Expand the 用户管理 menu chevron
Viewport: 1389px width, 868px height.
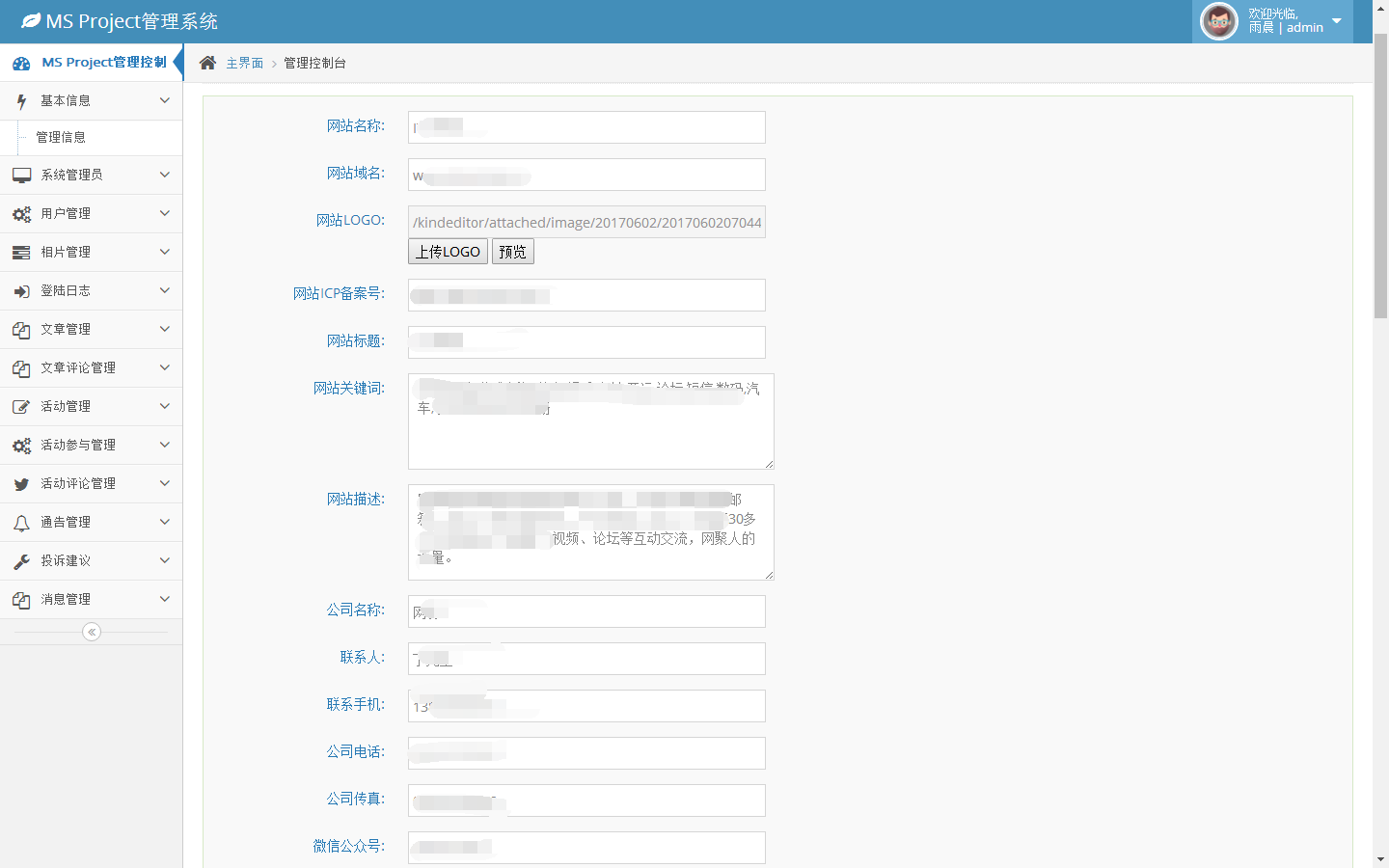coord(165,213)
